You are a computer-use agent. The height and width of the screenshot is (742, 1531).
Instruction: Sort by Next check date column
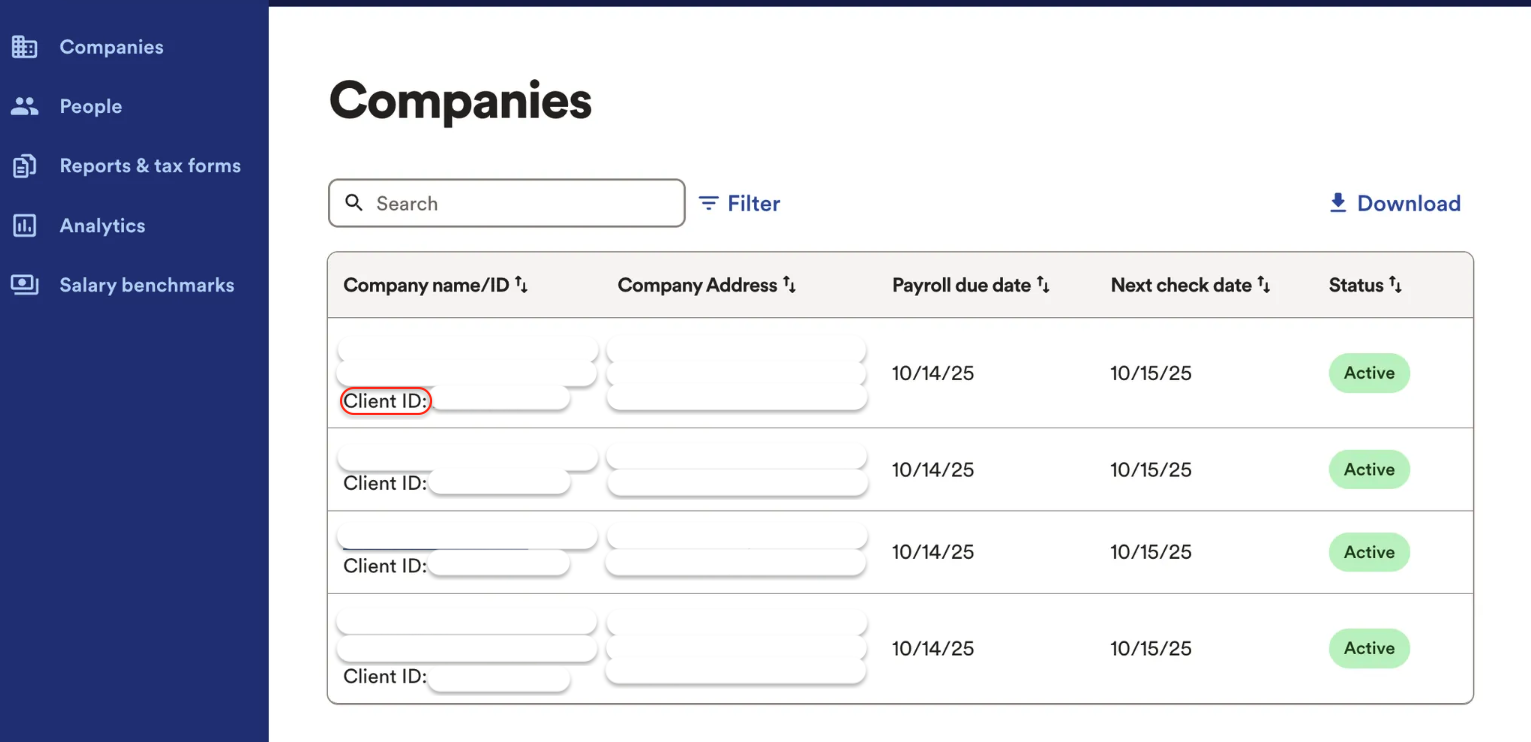tap(1264, 286)
